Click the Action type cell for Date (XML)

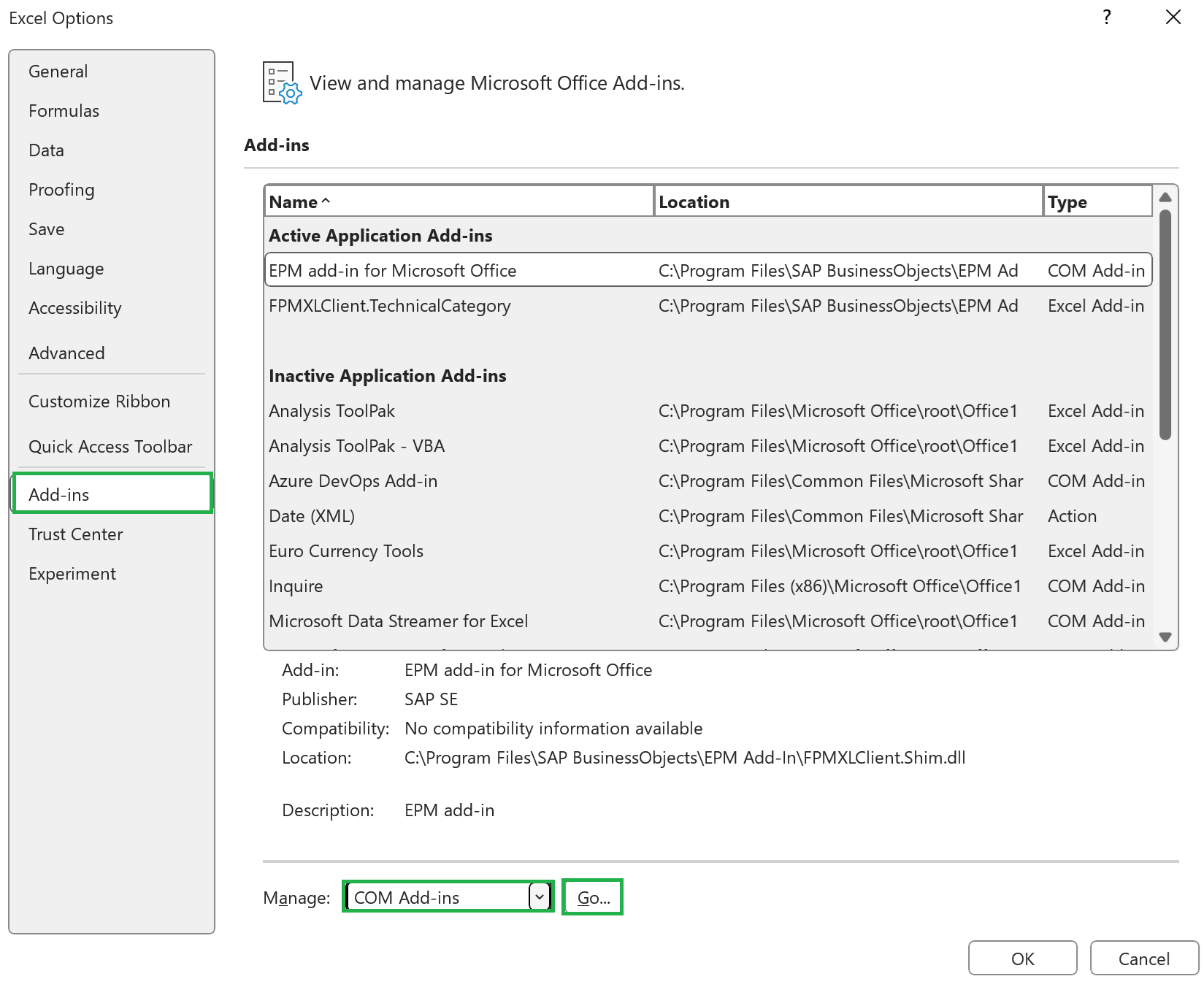(1072, 516)
